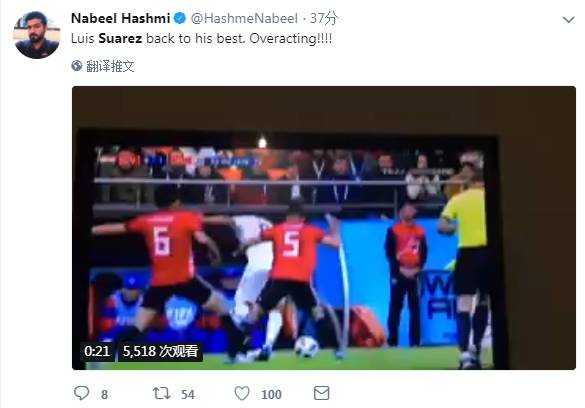Click the blue verified badge
Viewport: 585px width, 408px height.
(x=180, y=18)
